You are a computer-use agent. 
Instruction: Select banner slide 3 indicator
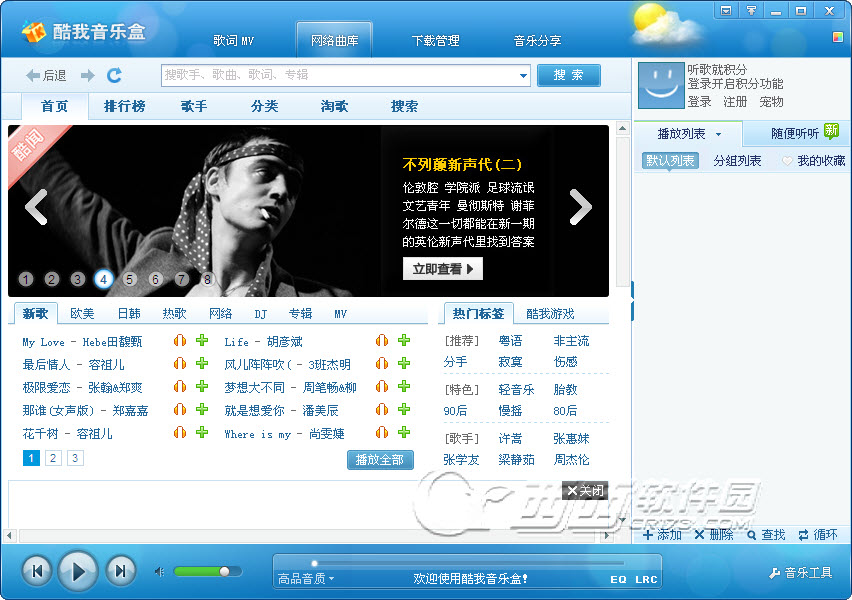78,279
